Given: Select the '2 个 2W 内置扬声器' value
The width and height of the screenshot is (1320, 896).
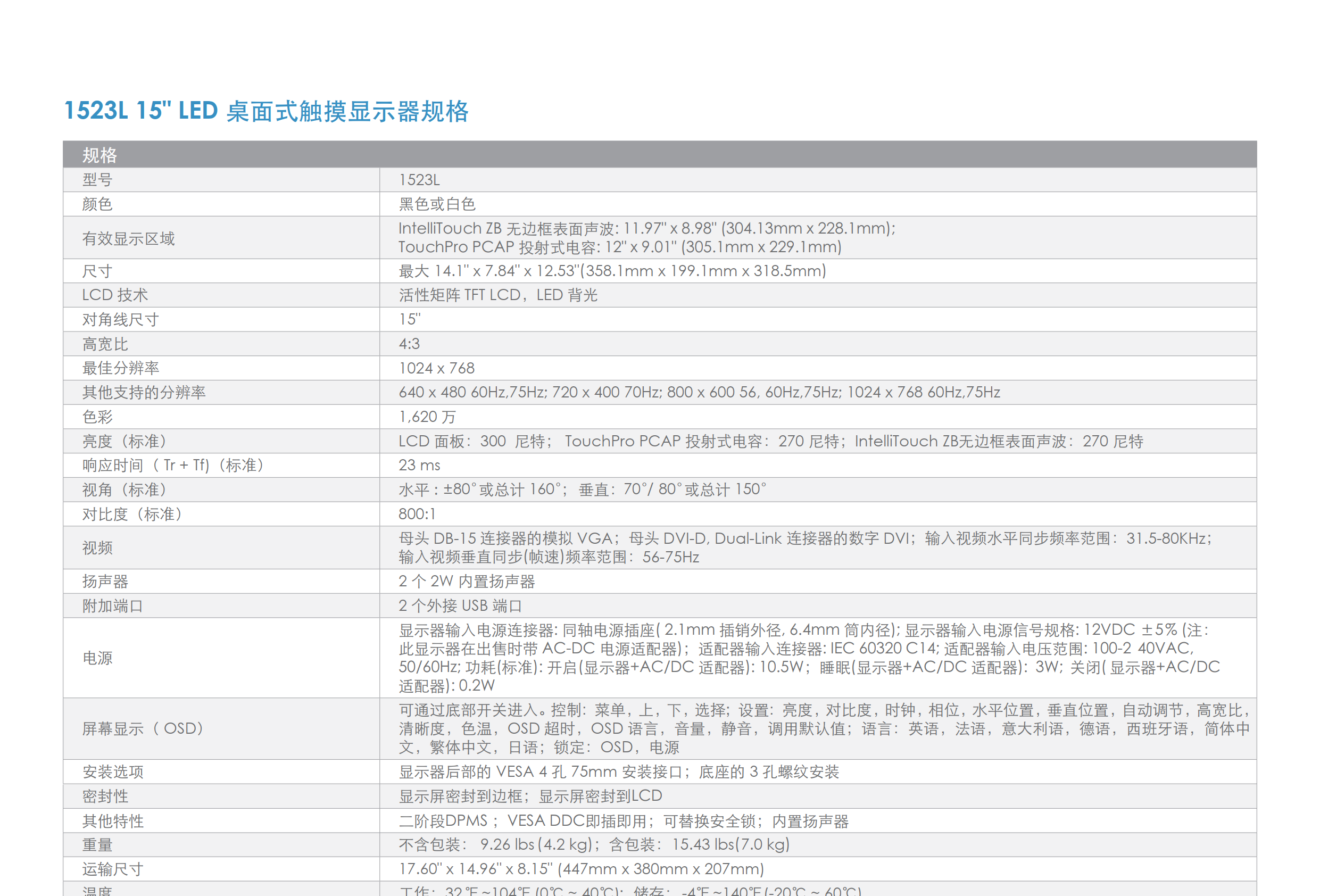Looking at the screenshot, I should click(467, 581).
